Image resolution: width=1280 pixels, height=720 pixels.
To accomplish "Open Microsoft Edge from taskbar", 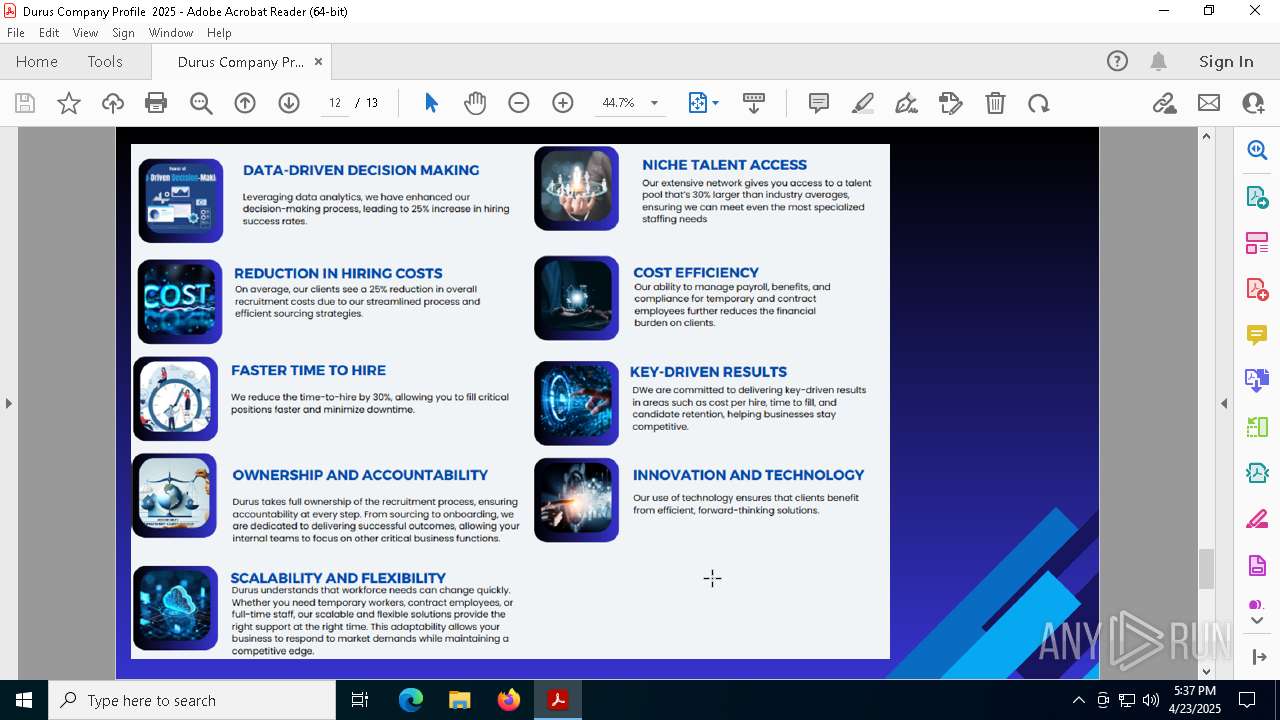I will (411, 700).
